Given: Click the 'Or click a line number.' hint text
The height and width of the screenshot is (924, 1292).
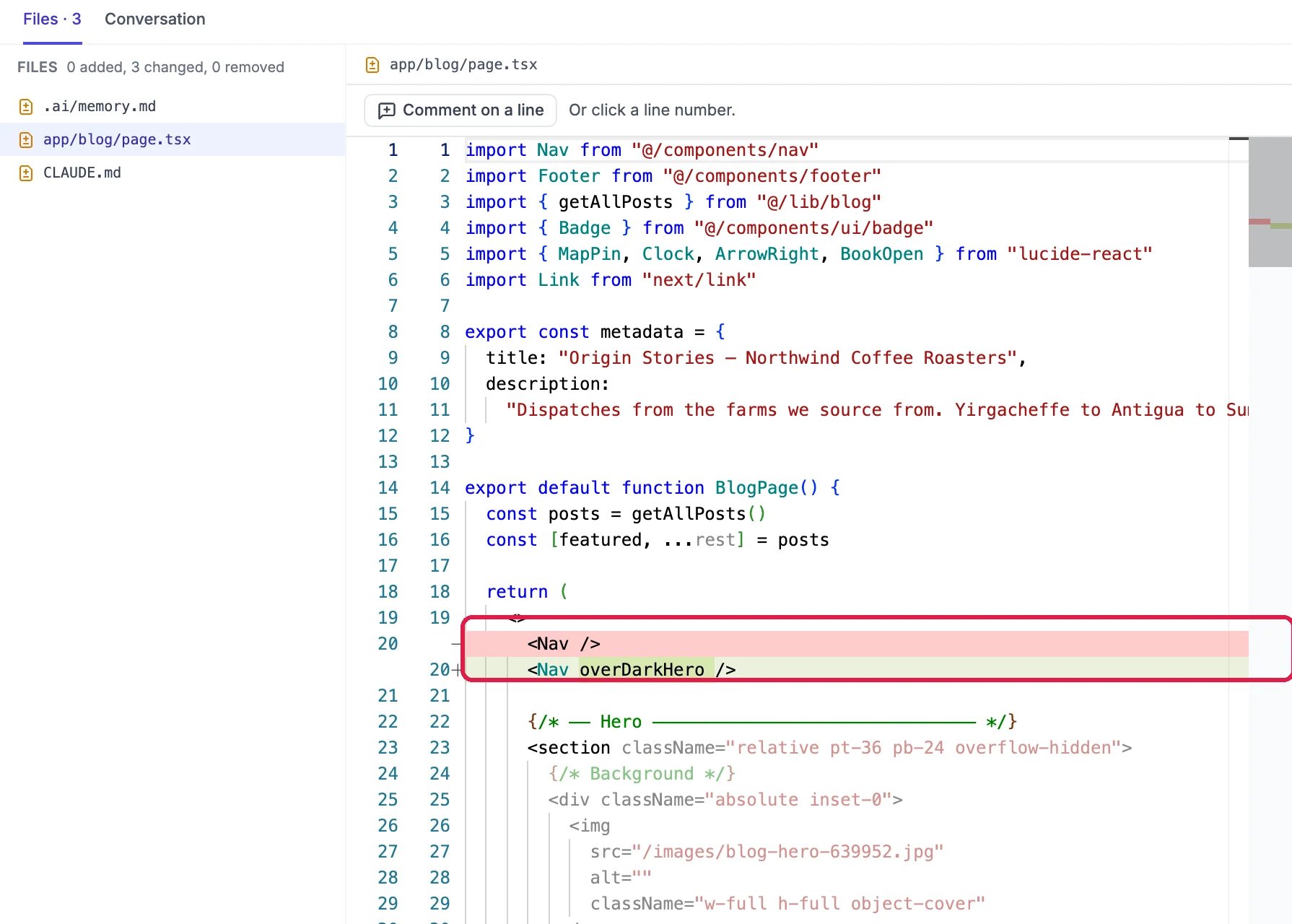Looking at the screenshot, I should coord(652,110).
